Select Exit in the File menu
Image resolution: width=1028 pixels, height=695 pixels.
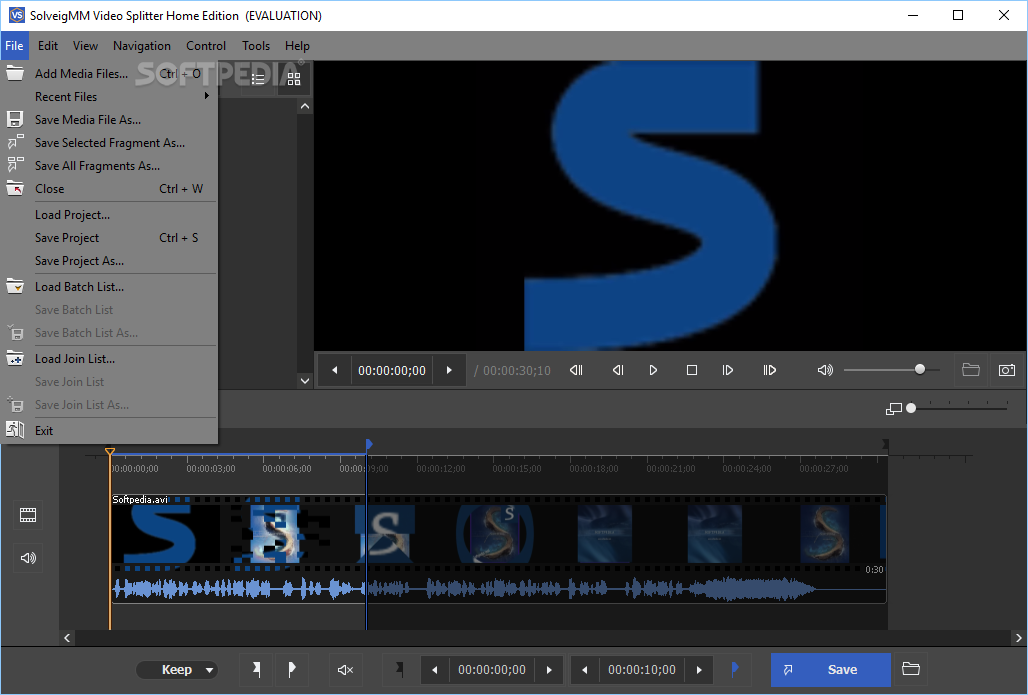109,431
